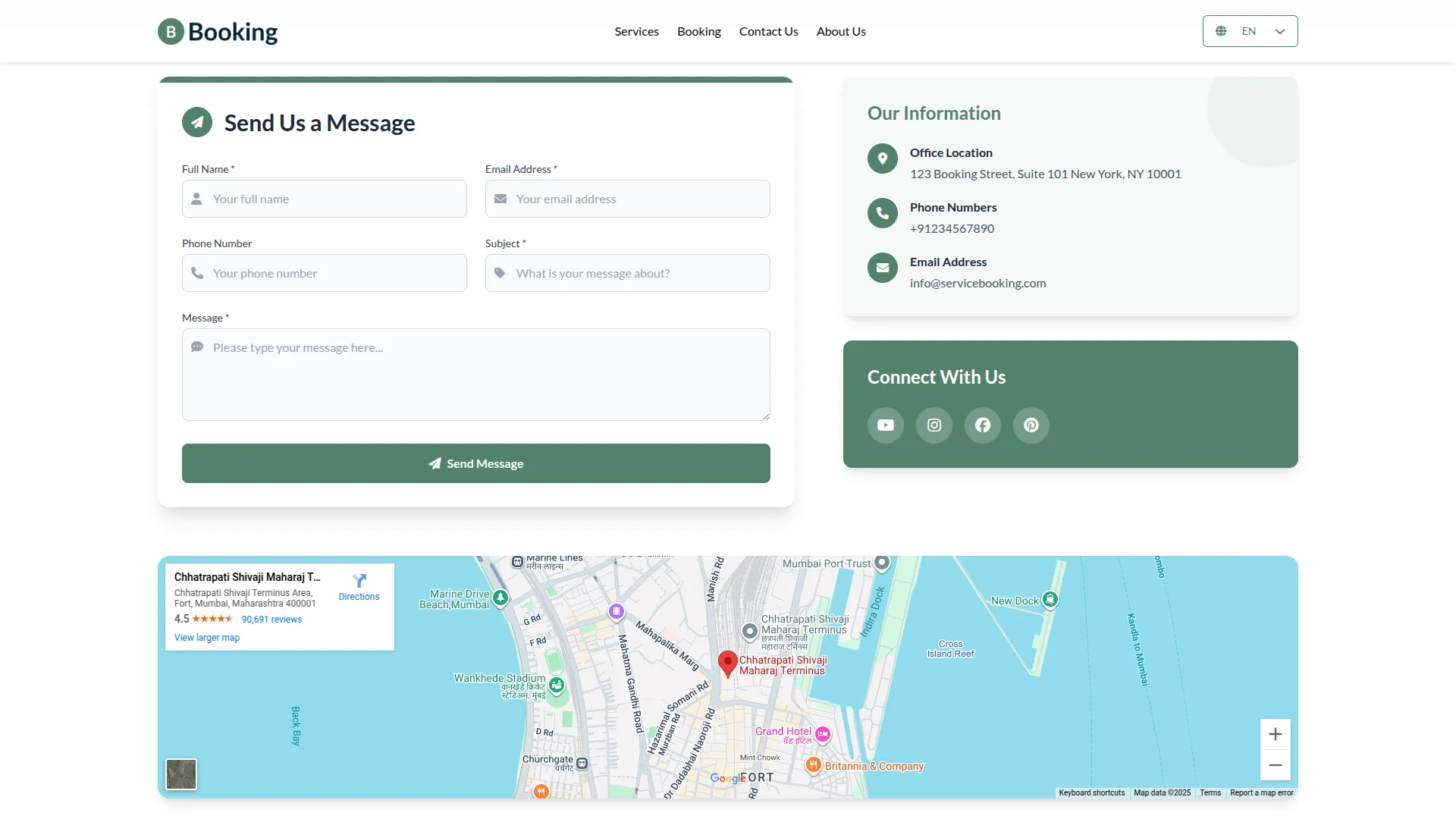Go to About Us page
Viewport: 1456px width, 819px height.
tap(840, 32)
